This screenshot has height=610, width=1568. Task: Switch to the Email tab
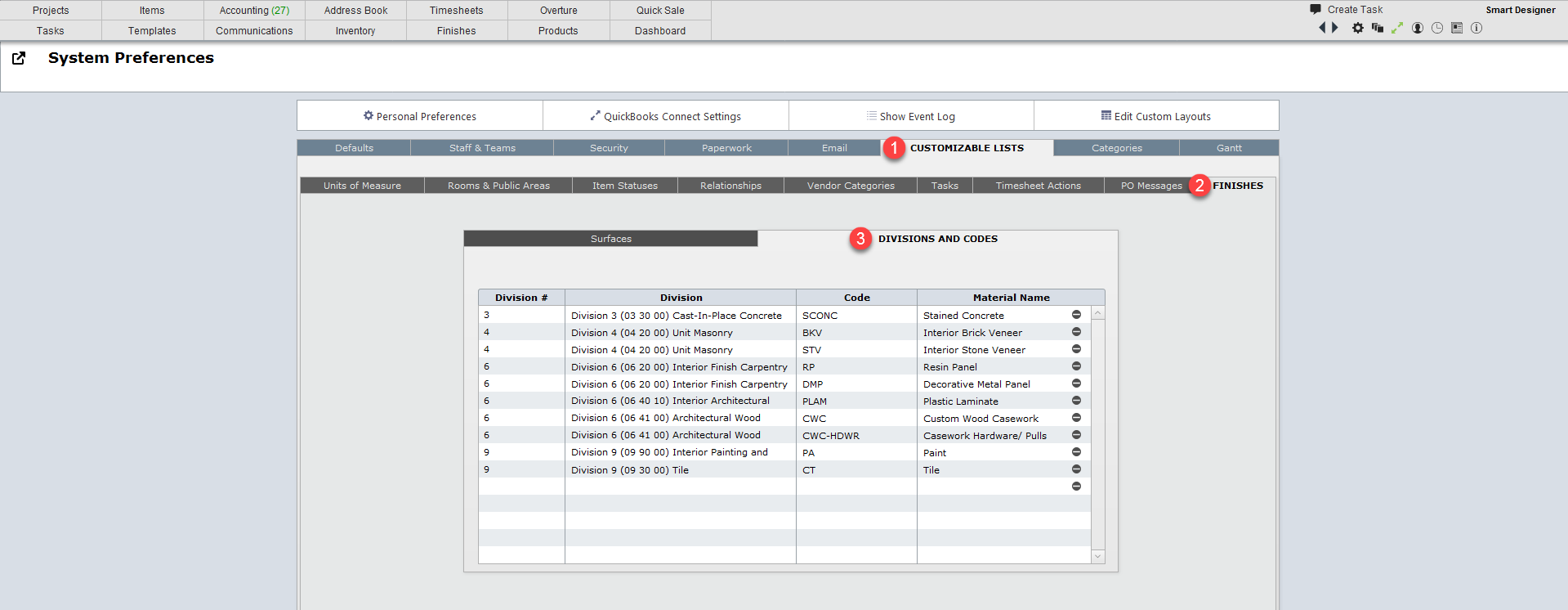pyautogui.click(x=834, y=148)
